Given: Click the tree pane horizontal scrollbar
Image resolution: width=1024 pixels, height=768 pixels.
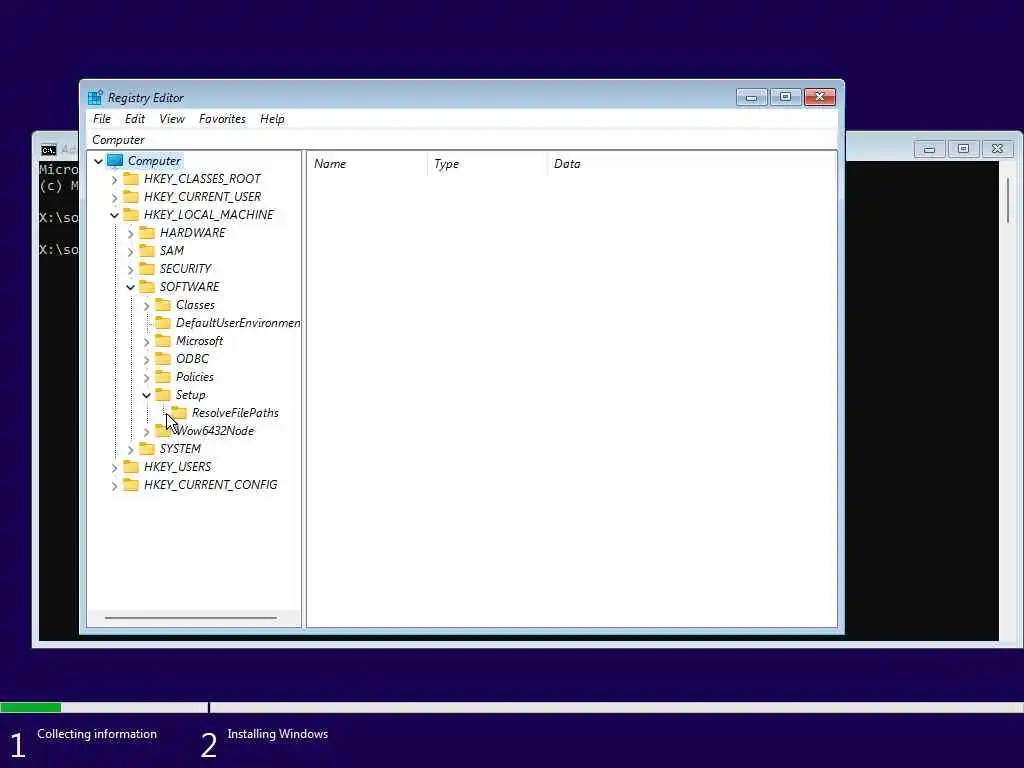Looking at the screenshot, I should click(x=191, y=617).
